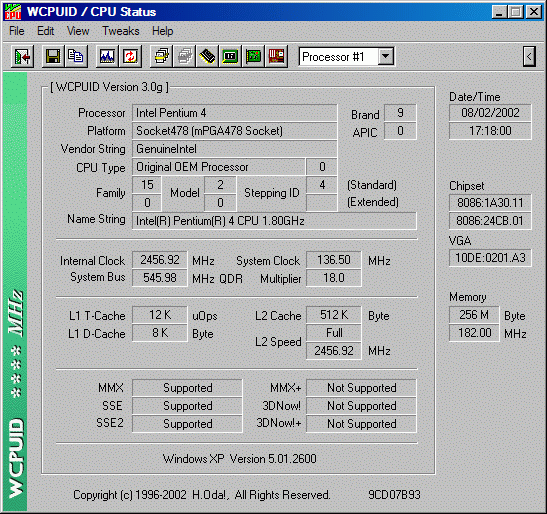Click the L1 T-Cache value '12 K'
Image resolution: width=547 pixels, height=514 pixels.
(x=160, y=315)
